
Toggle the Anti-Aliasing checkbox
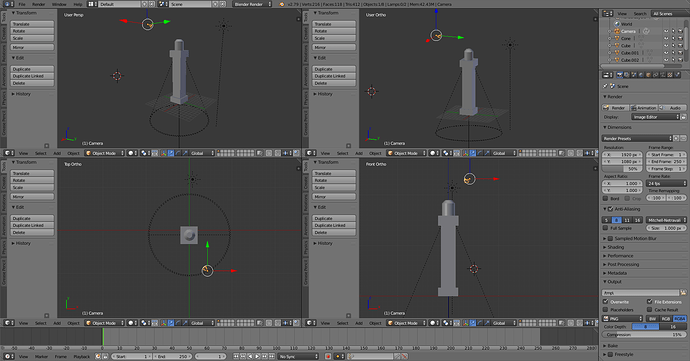[x=610, y=209]
